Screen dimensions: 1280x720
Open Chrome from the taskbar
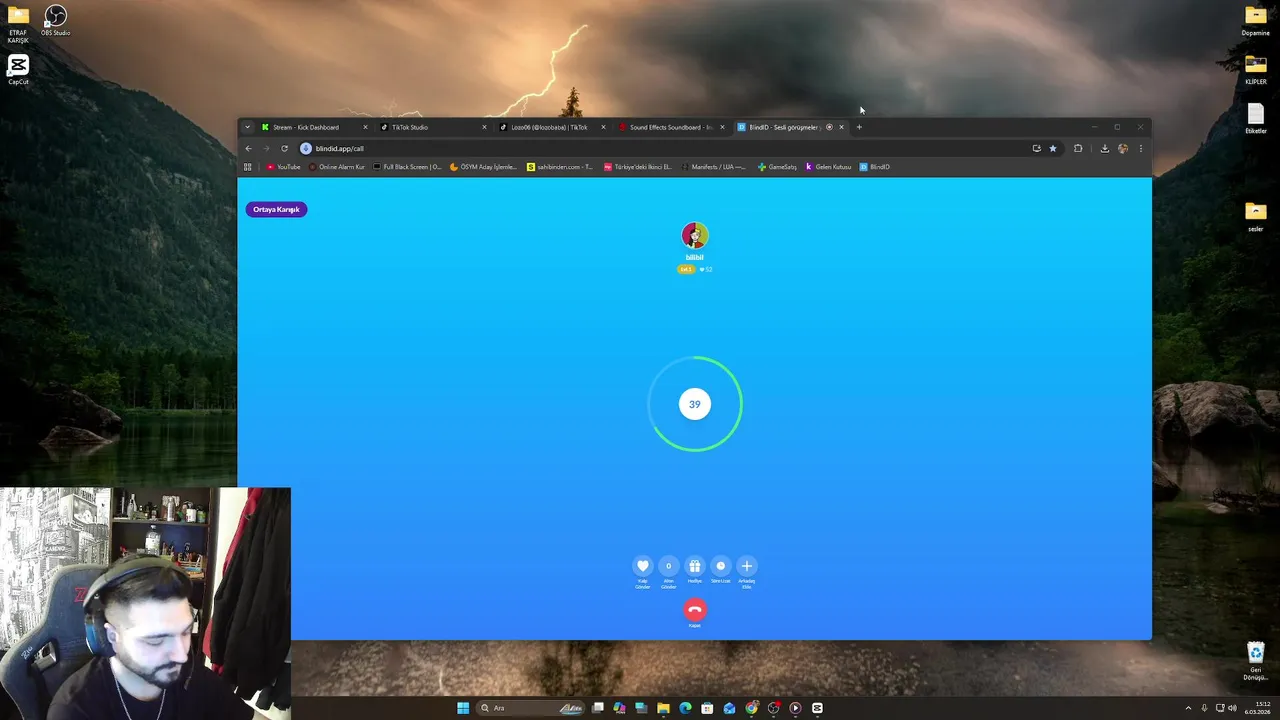click(751, 708)
